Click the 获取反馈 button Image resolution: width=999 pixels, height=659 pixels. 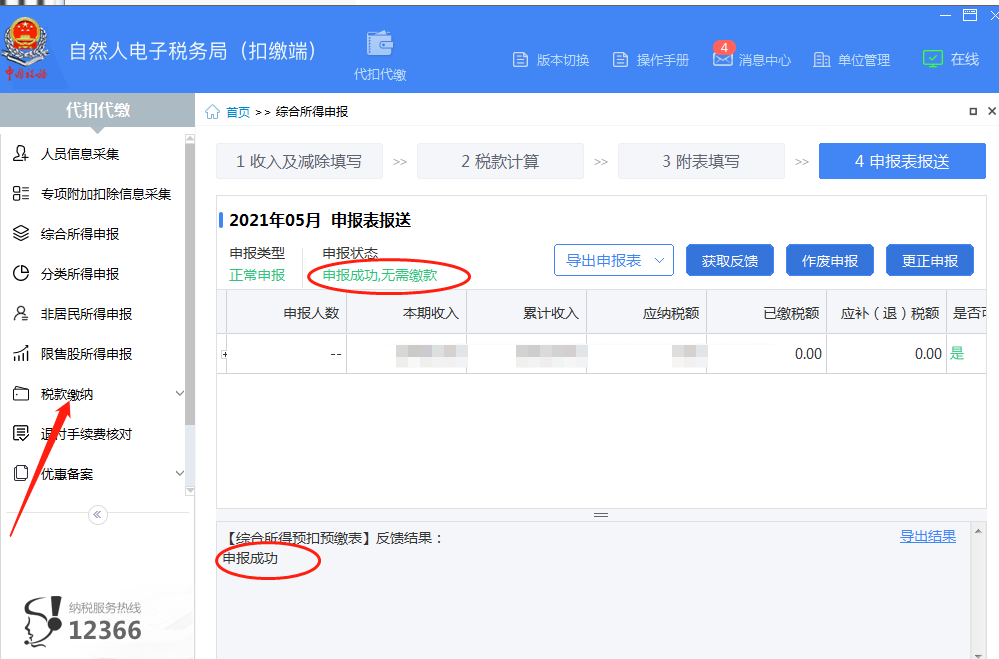pyautogui.click(x=729, y=260)
